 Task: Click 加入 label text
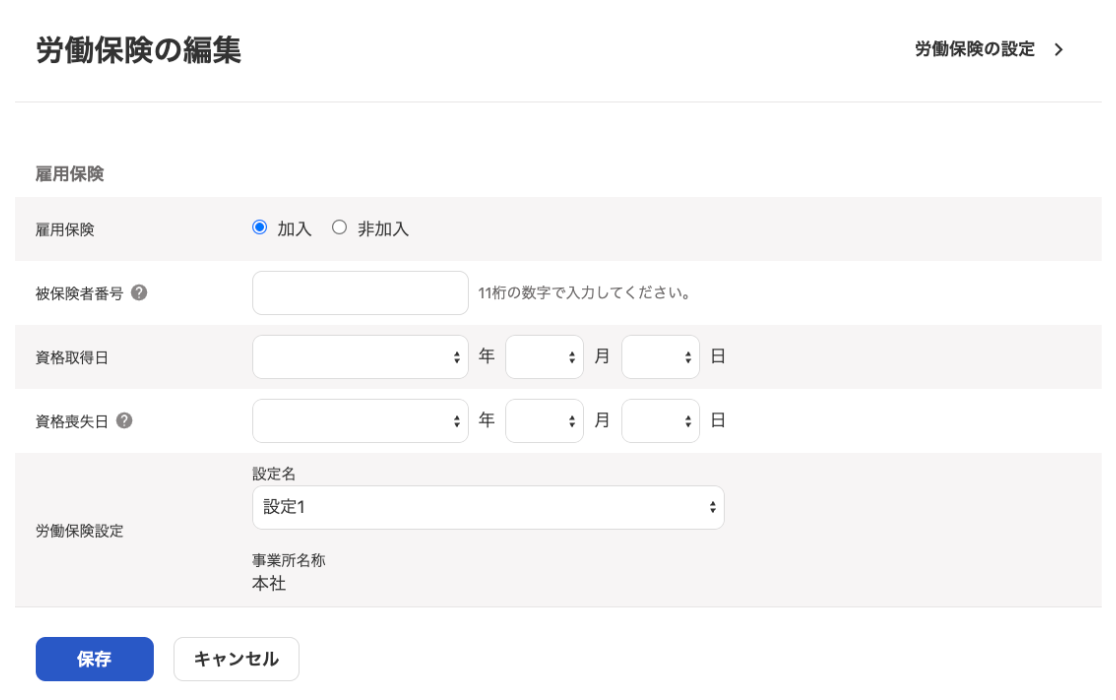[x=294, y=228]
